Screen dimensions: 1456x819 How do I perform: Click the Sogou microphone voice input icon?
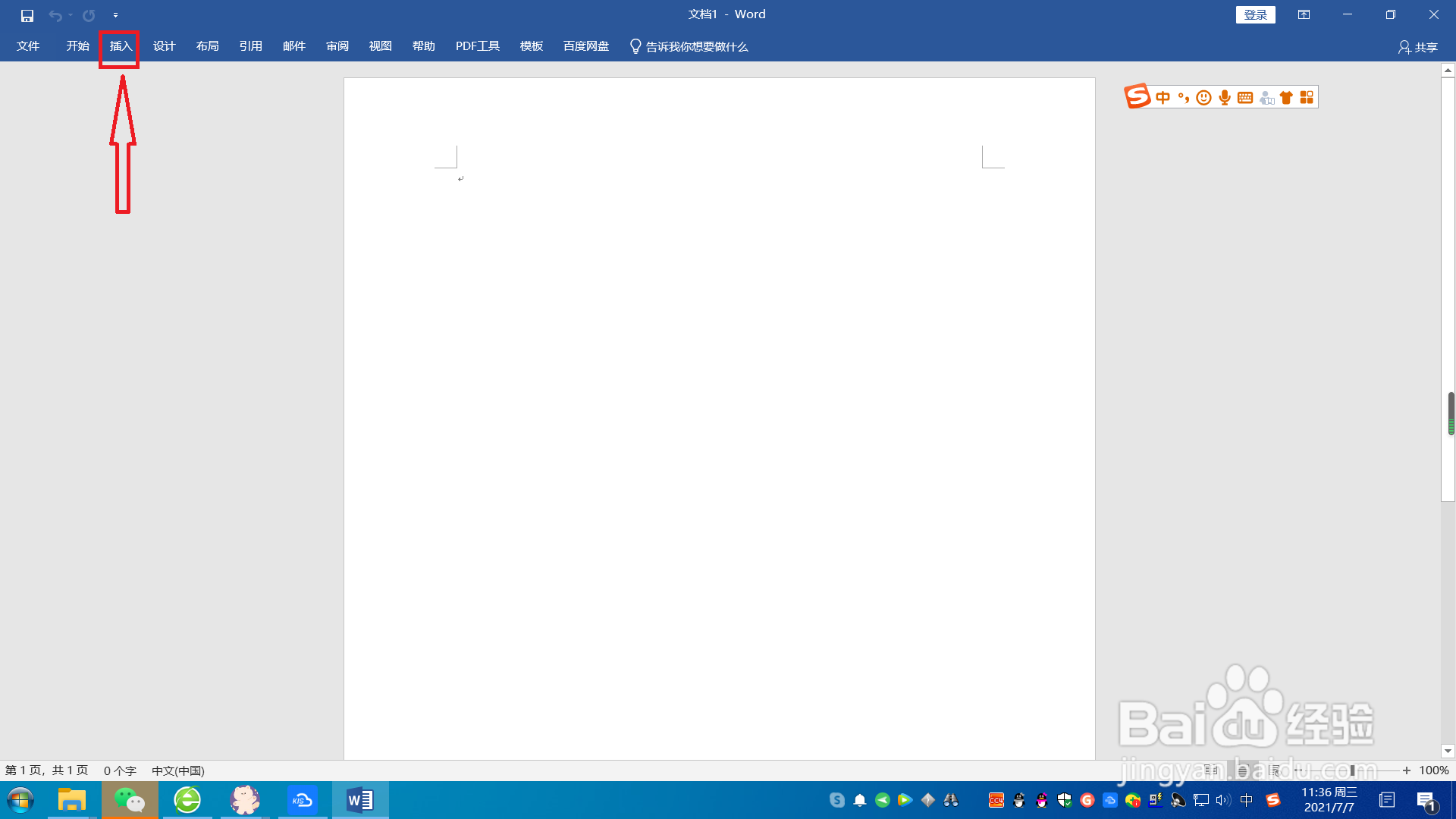click(1224, 97)
